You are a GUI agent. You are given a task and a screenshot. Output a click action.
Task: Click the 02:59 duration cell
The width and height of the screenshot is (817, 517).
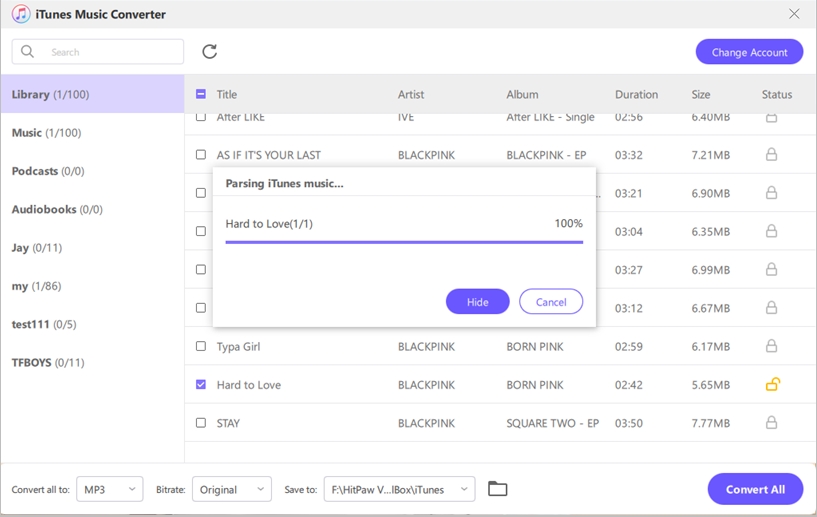(x=628, y=347)
